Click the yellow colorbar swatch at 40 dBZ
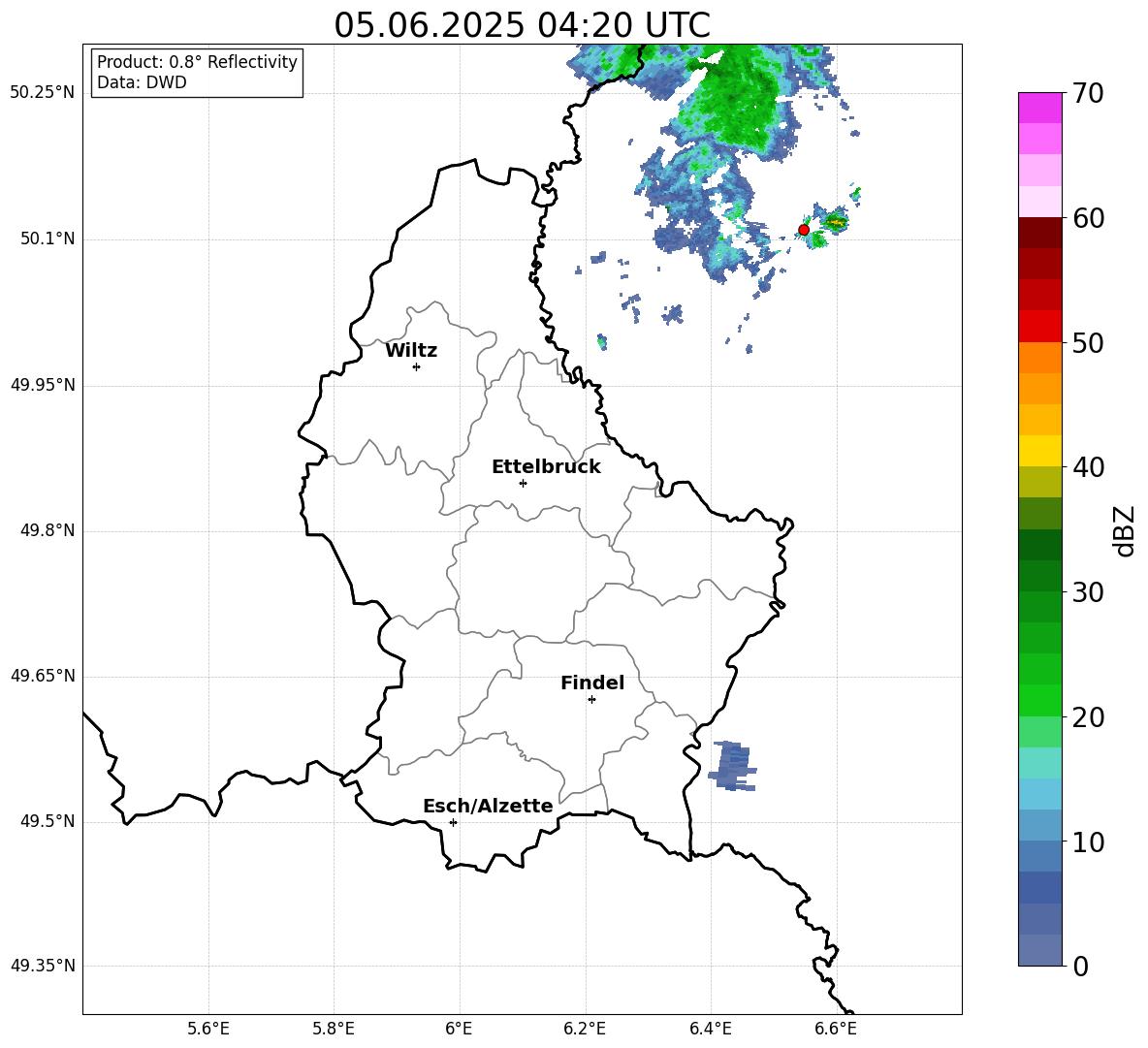Image resolution: width=1148 pixels, height=1048 pixels. [1039, 451]
